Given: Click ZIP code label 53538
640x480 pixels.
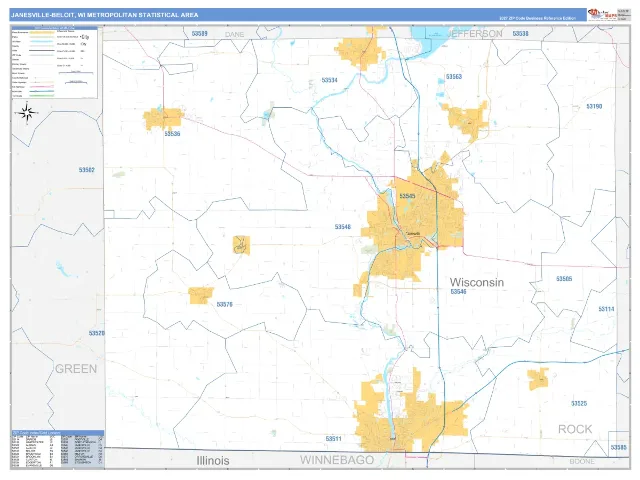Looking at the screenshot, I should 520,33.
